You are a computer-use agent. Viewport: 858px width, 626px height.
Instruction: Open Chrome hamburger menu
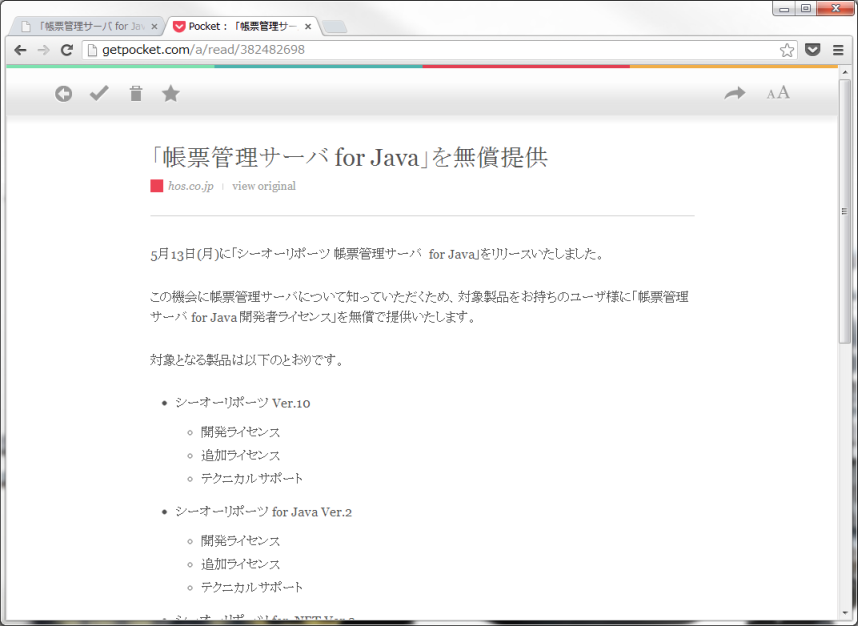pyautogui.click(x=838, y=50)
